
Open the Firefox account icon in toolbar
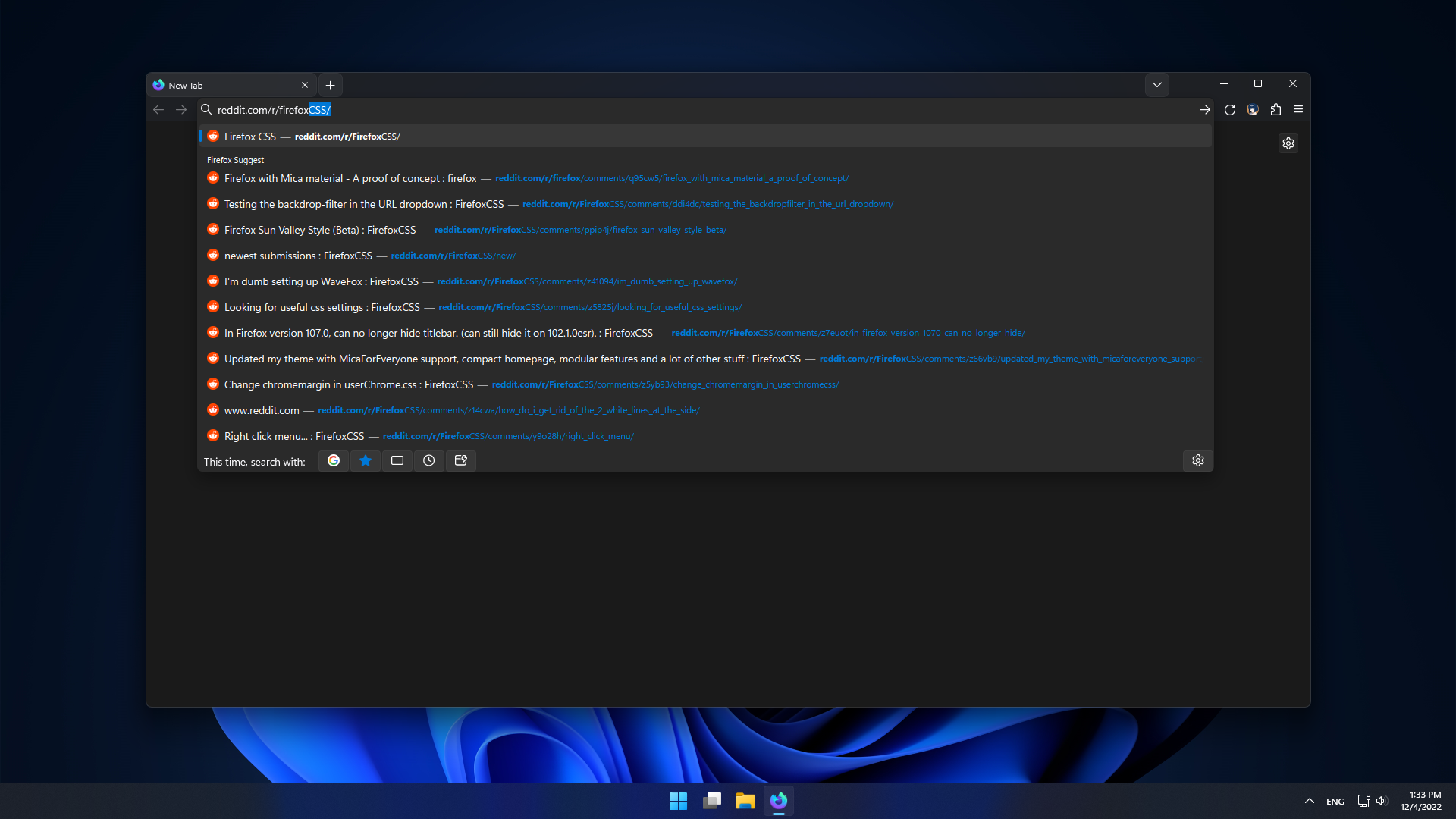coord(1253,110)
